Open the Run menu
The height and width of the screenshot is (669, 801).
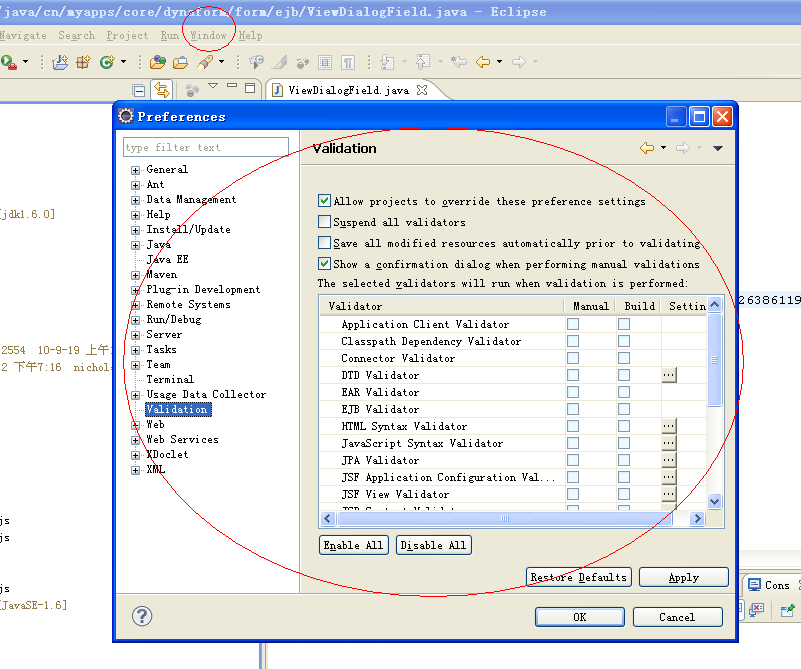point(170,35)
